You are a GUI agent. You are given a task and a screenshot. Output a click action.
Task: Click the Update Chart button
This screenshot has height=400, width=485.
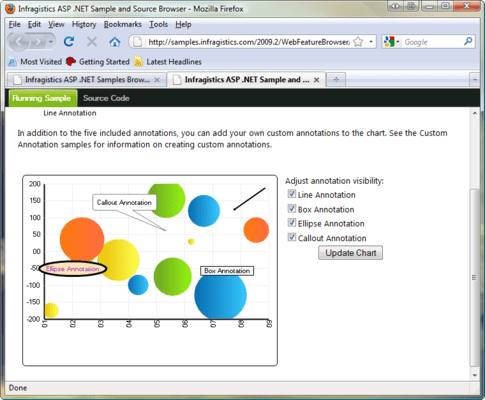(350, 253)
